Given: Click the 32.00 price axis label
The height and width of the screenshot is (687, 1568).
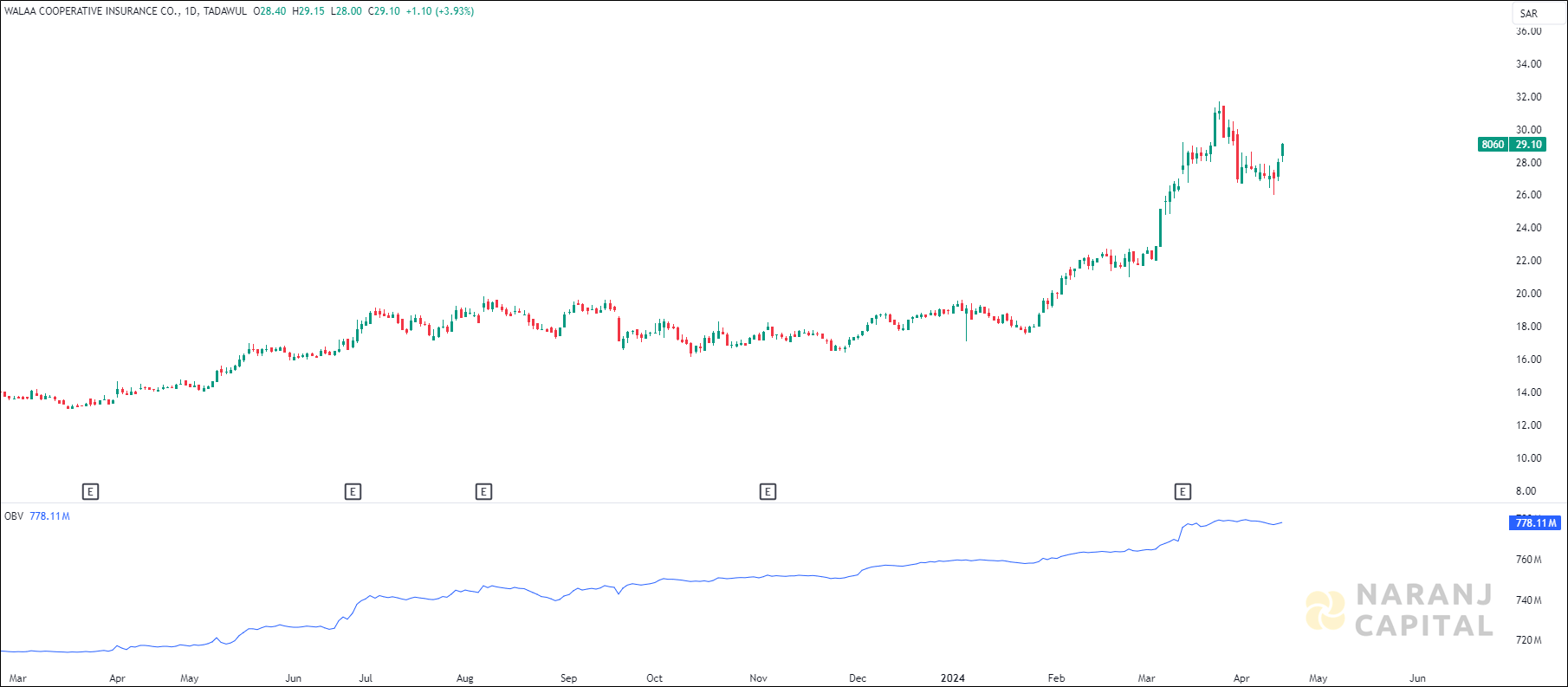Looking at the screenshot, I should pos(1528,97).
